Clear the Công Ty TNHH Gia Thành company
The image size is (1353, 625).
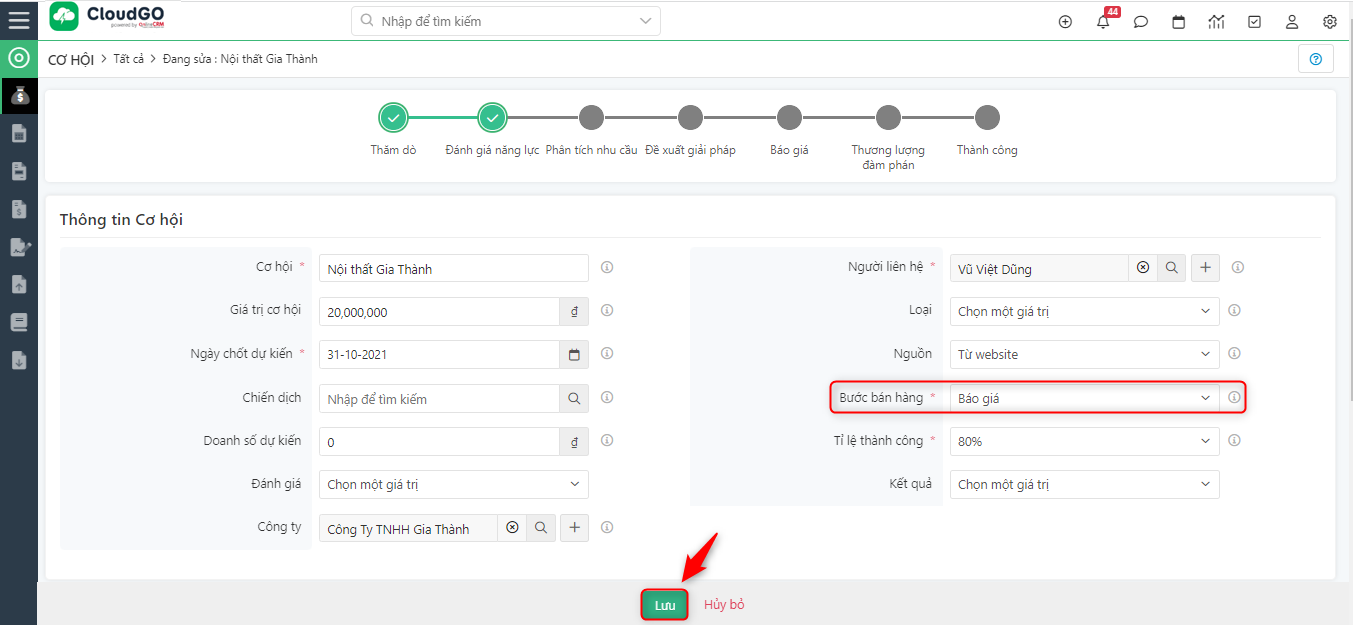[x=512, y=528]
